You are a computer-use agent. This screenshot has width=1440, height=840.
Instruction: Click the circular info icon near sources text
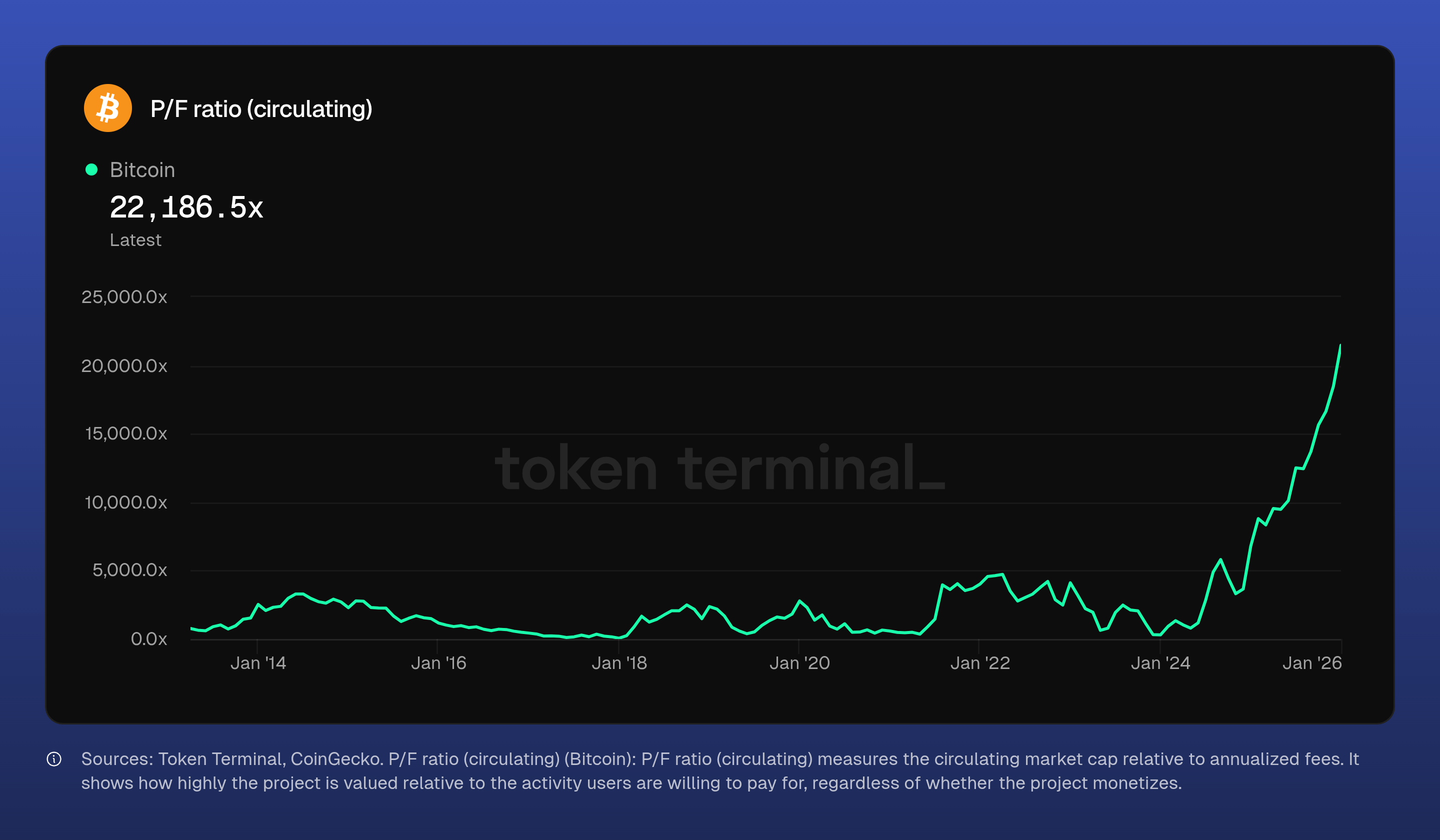pyautogui.click(x=54, y=759)
